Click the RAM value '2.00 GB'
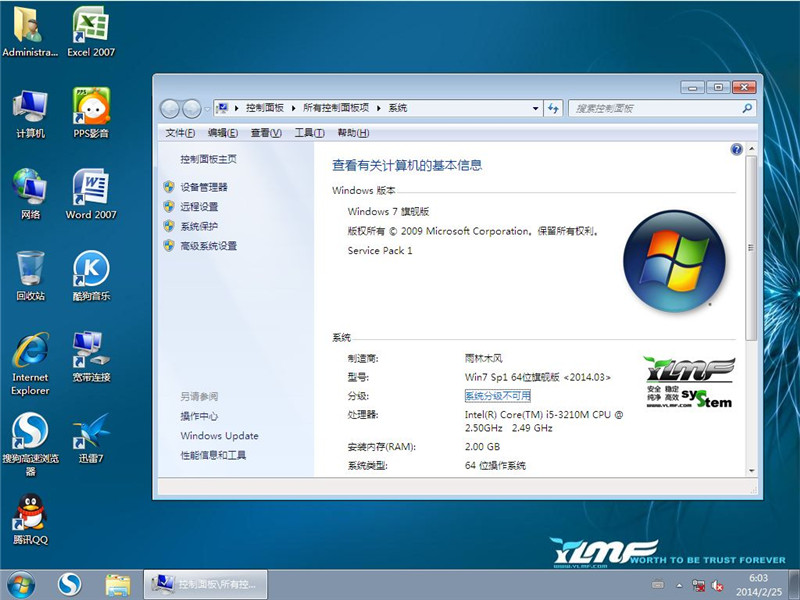Viewport: 800px width, 600px height. [x=482, y=447]
